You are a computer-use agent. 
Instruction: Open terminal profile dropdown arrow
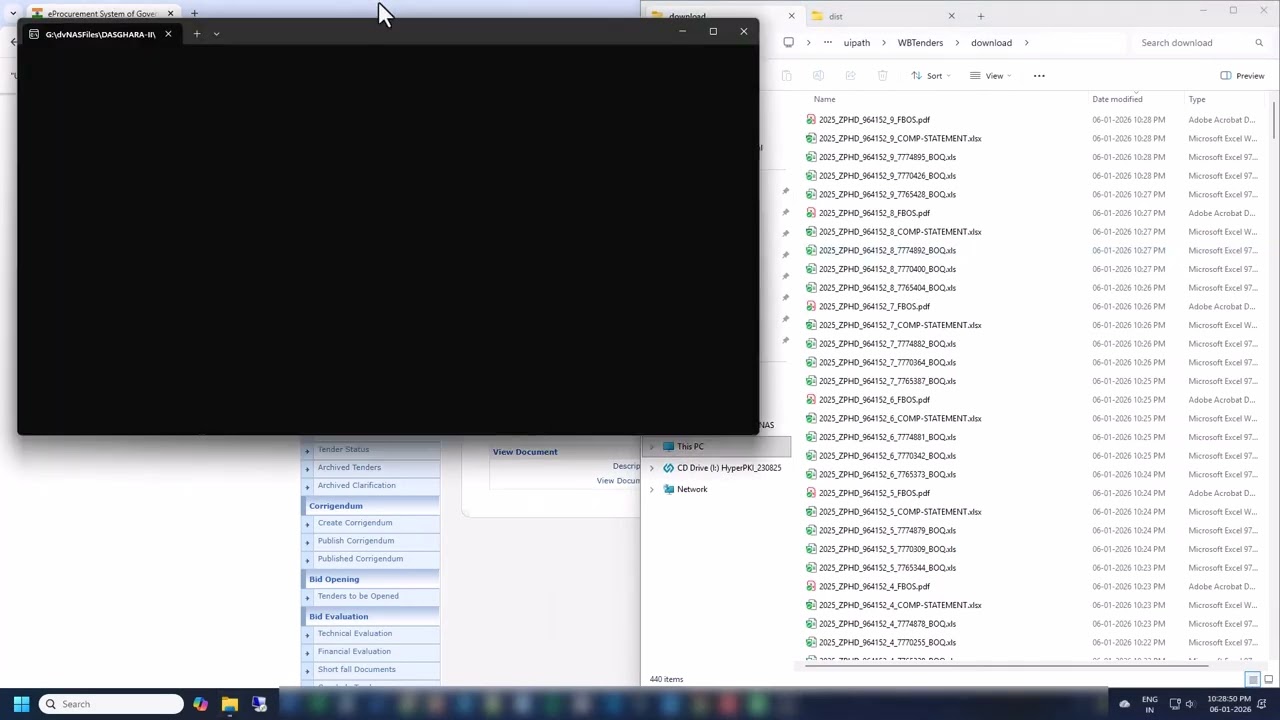point(216,34)
